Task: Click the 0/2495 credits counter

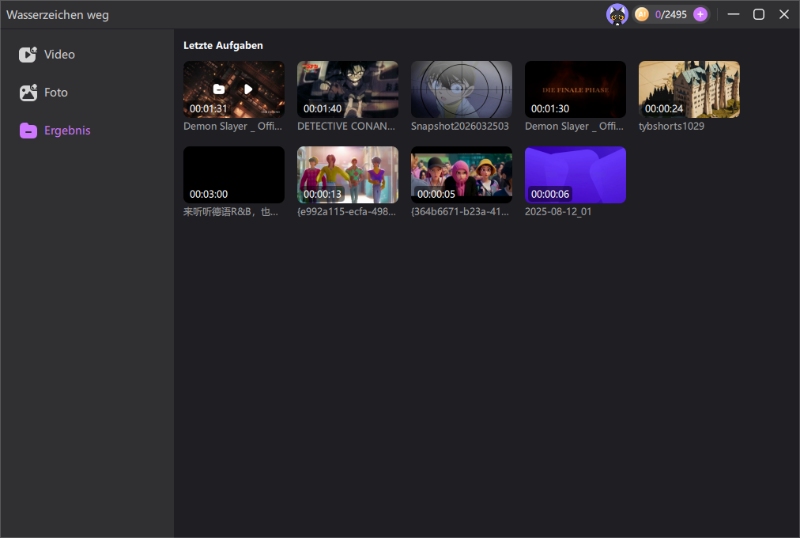Action: point(670,15)
